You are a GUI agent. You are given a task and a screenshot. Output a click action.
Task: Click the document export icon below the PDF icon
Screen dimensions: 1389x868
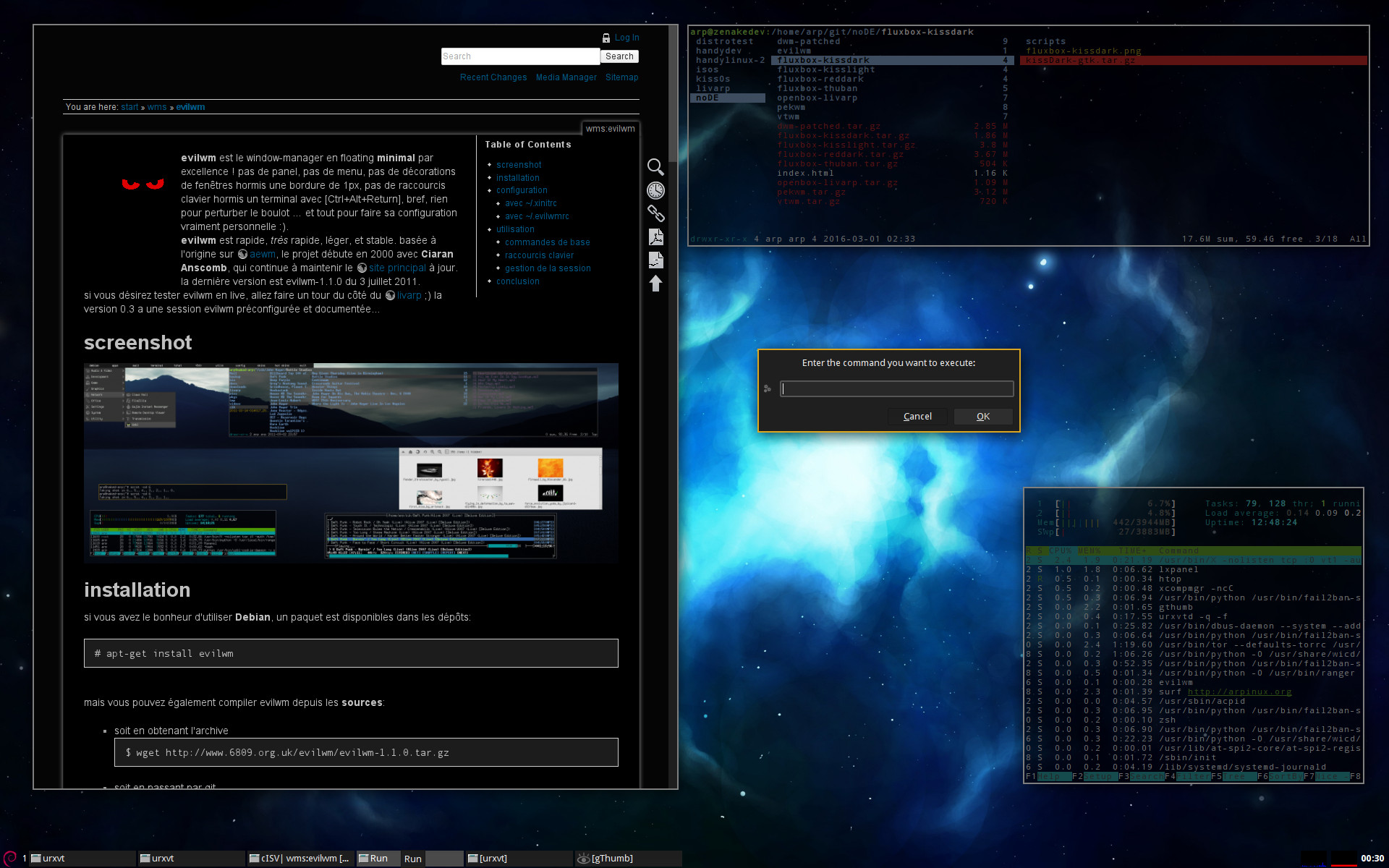pos(655,260)
